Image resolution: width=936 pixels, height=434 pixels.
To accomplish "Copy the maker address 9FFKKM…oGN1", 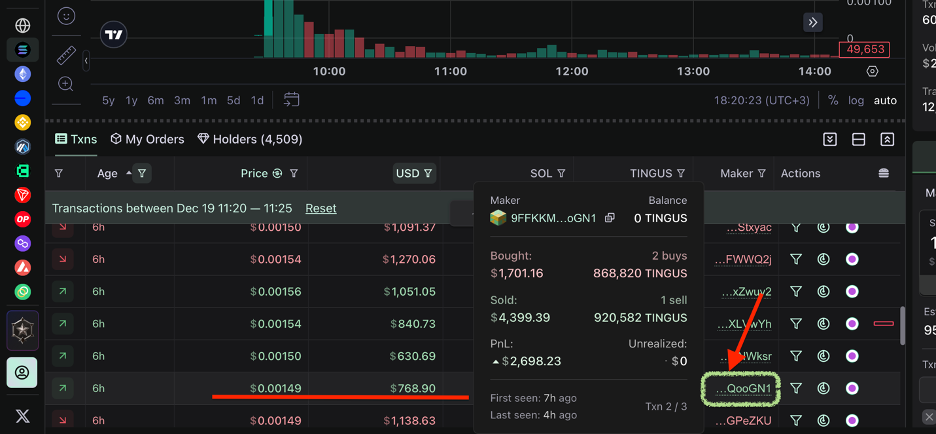I will click(609, 218).
